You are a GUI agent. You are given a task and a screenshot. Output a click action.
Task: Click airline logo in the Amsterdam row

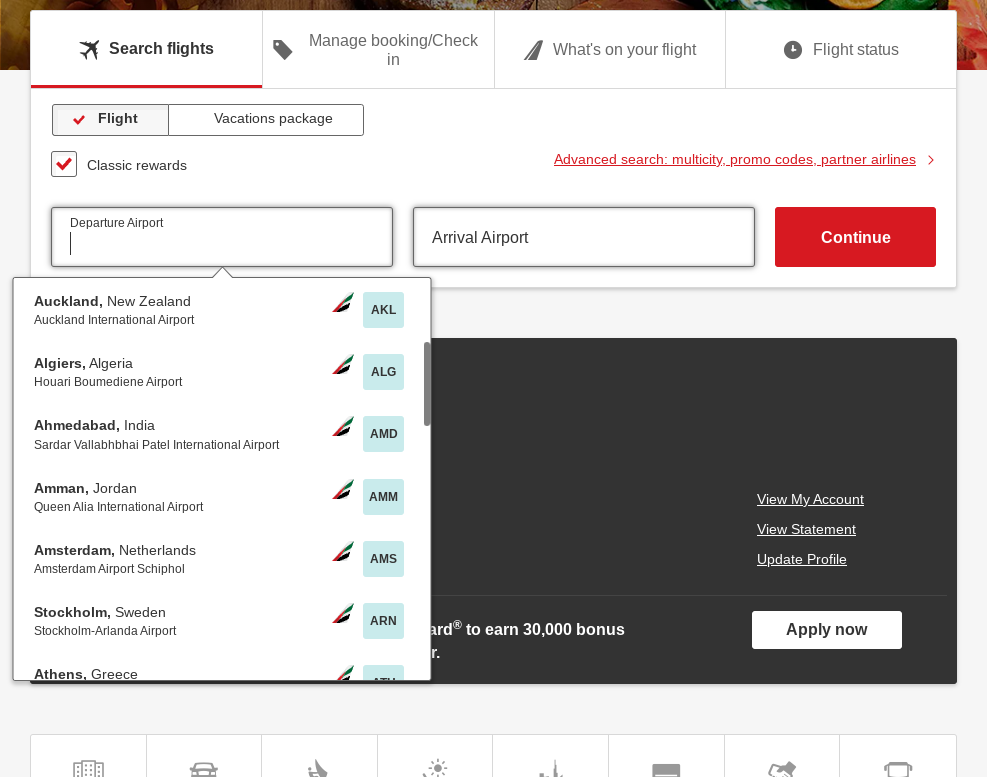pos(343,552)
